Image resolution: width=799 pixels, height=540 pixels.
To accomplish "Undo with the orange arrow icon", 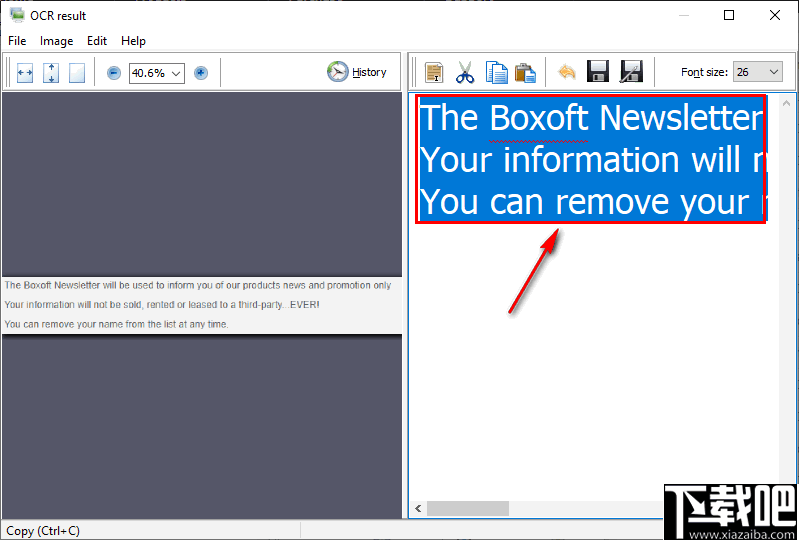I will click(567, 72).
